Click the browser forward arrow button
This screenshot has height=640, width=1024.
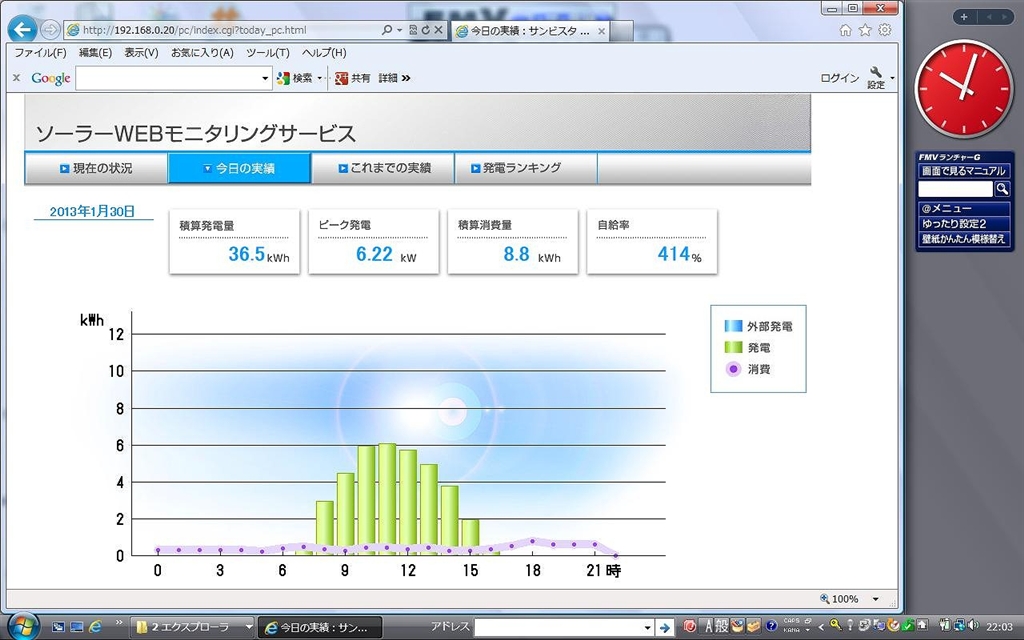point(50,29)
